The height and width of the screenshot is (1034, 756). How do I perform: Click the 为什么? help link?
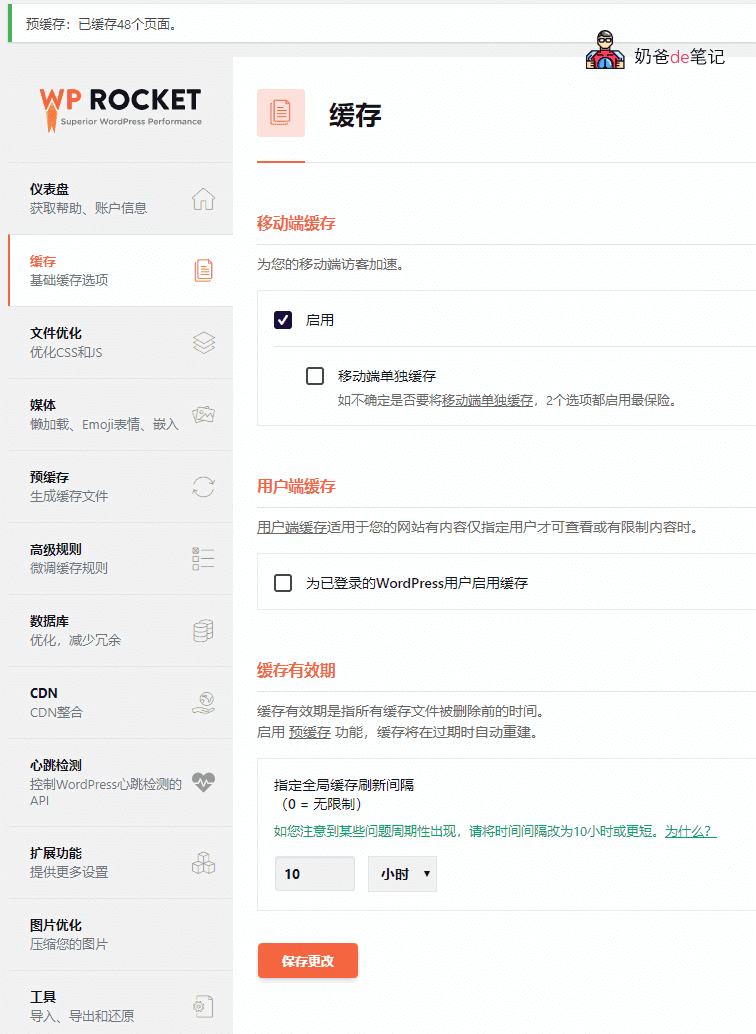click(691, 831)
